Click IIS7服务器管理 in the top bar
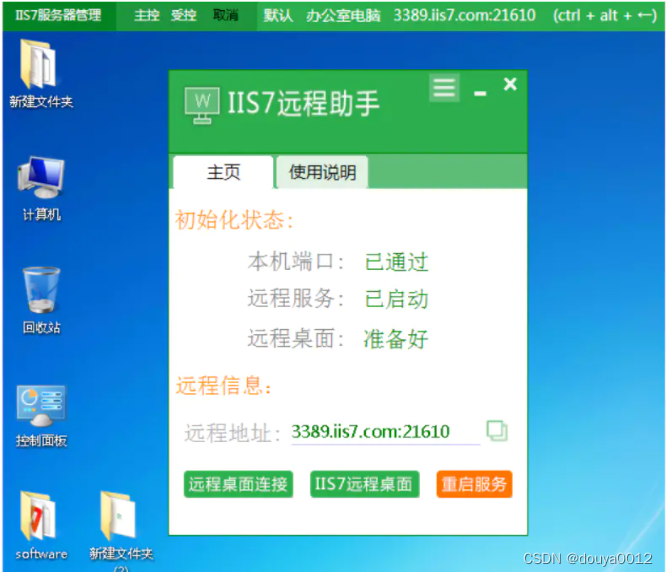The width and height of the screenshot is (668, 576). [58, 15]
